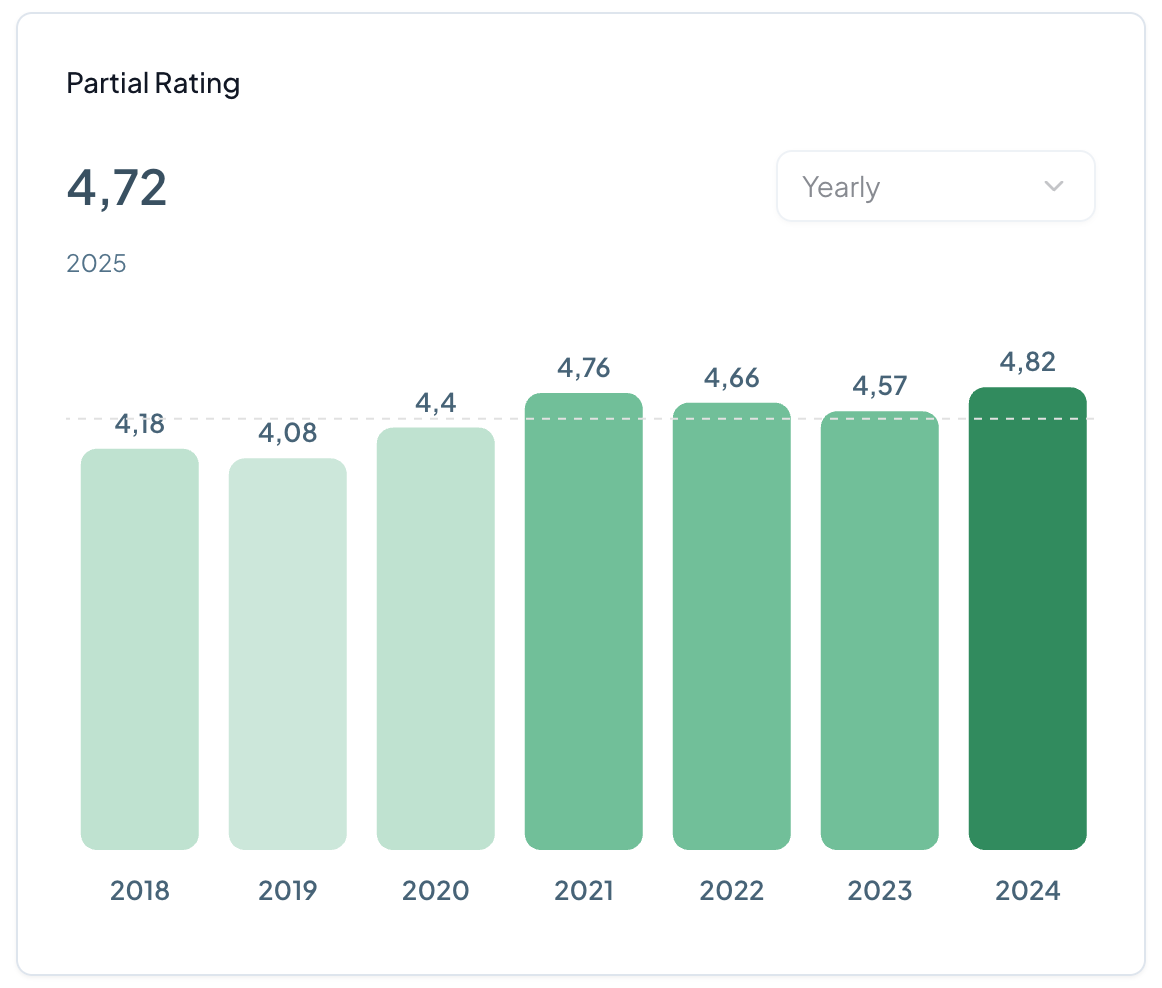This screenshot has width=1162, height=988.
Task: Click the chevron arrow in Yearly selector
Action: point(1053,187)
